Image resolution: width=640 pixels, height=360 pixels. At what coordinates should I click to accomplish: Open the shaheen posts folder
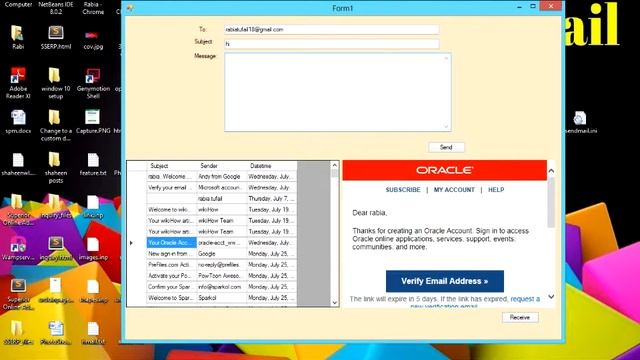(56, 167)
